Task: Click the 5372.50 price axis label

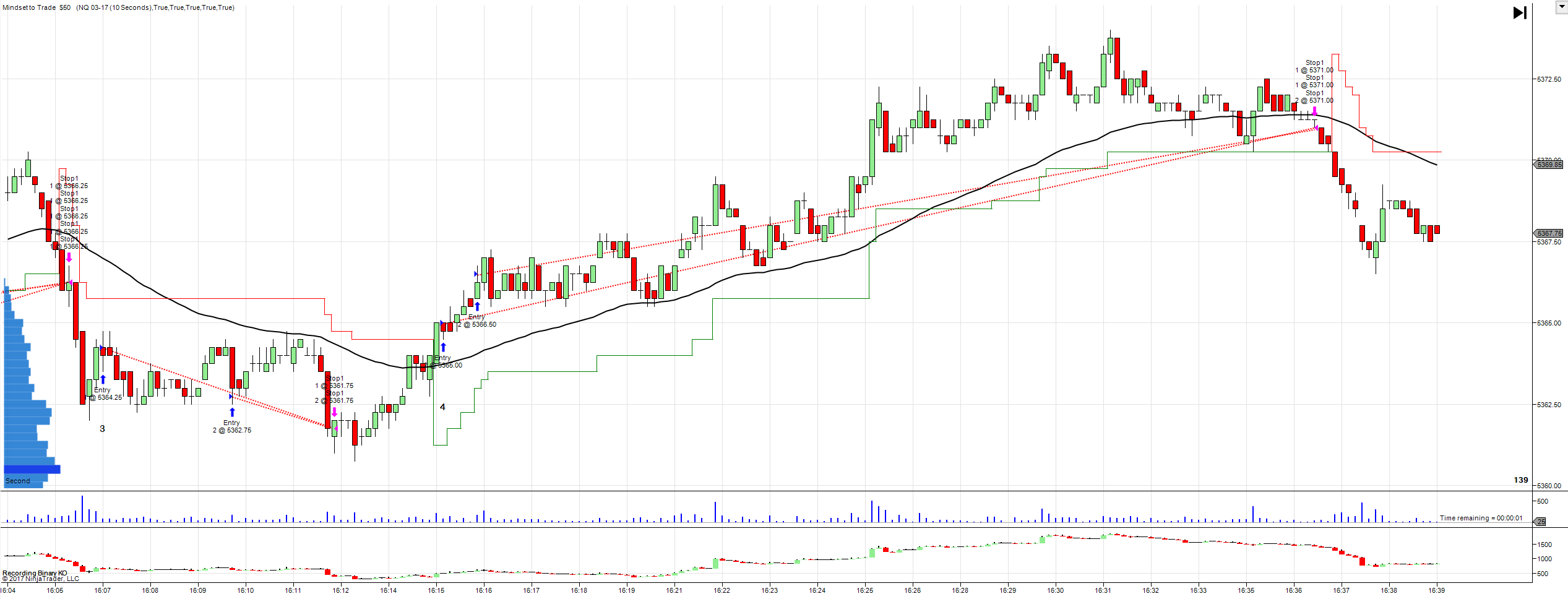Action: [1549, 79]
